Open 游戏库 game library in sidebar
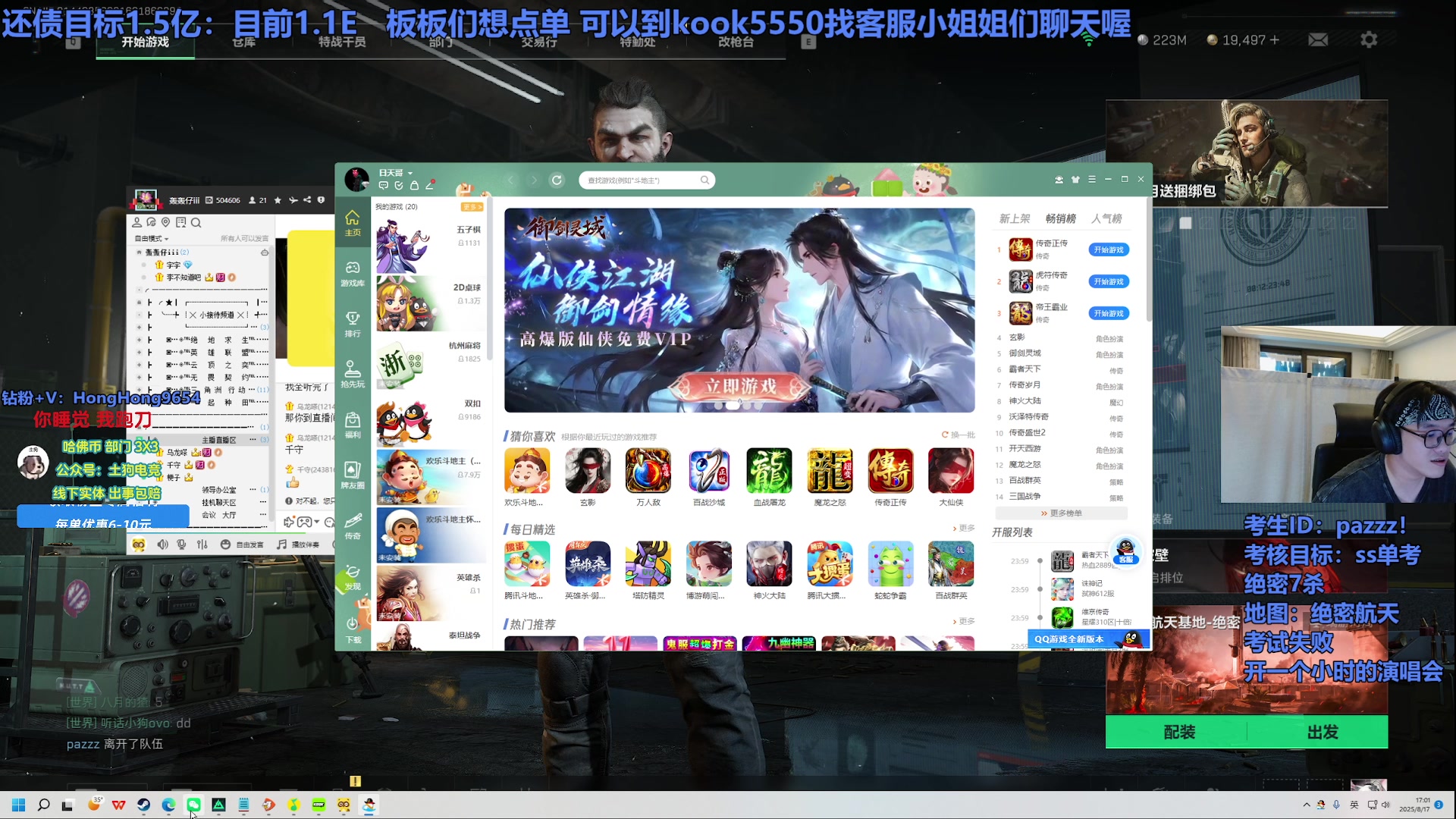Screen dimensions: 1456x819 [353, 274]
